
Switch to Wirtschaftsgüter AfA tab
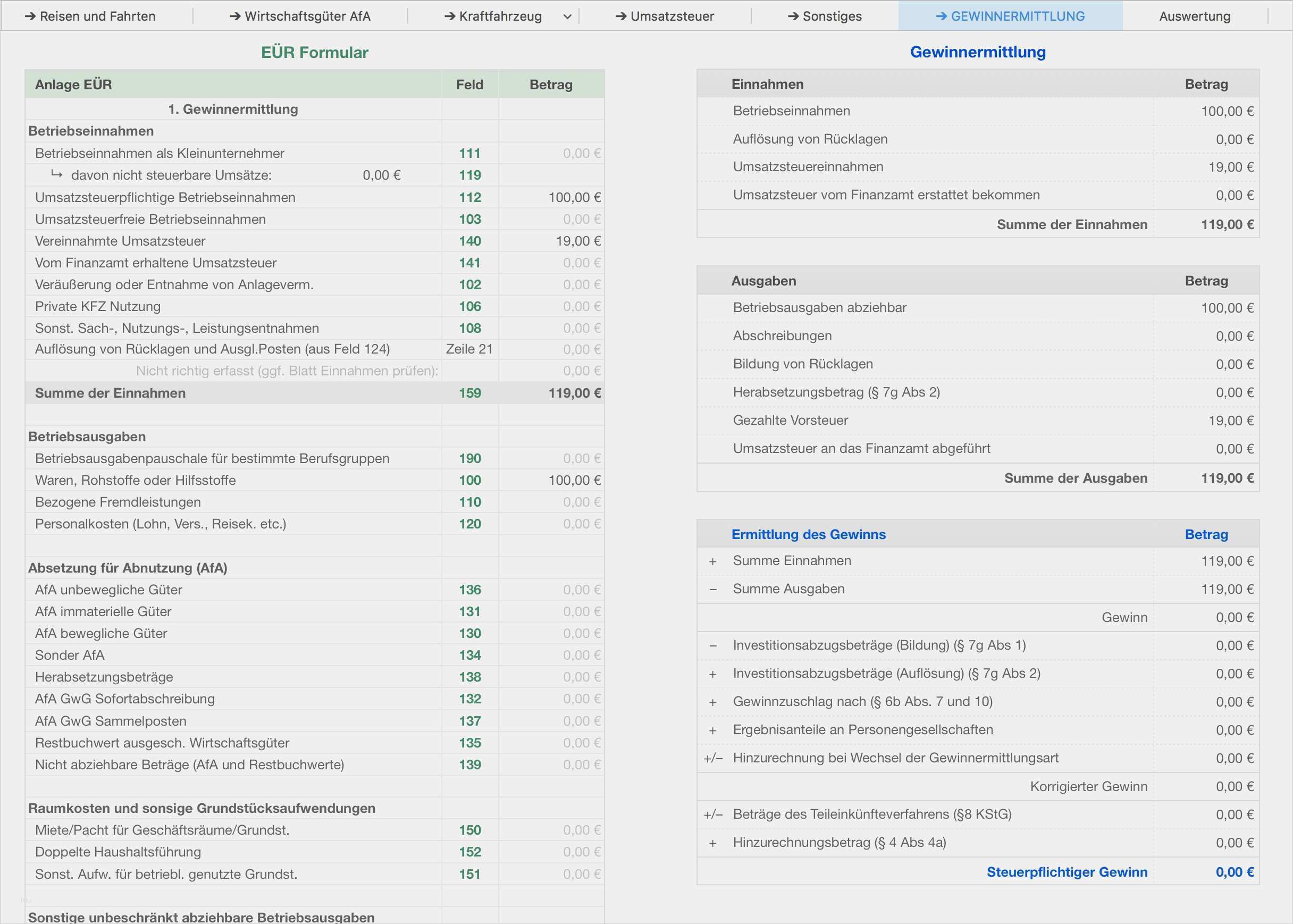[300, 16]
